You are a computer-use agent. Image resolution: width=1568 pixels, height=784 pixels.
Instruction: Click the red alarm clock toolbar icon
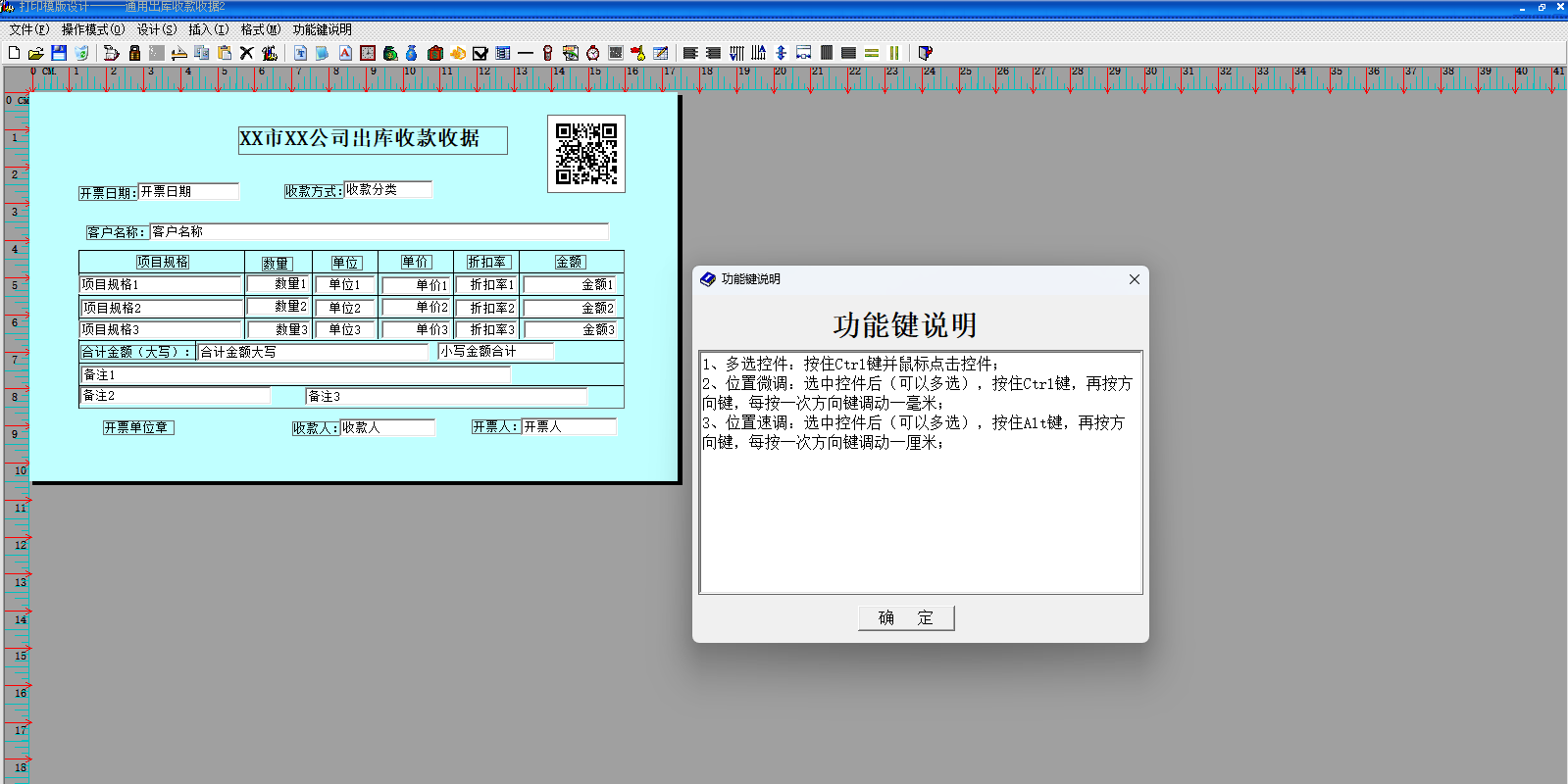[593, 53]
